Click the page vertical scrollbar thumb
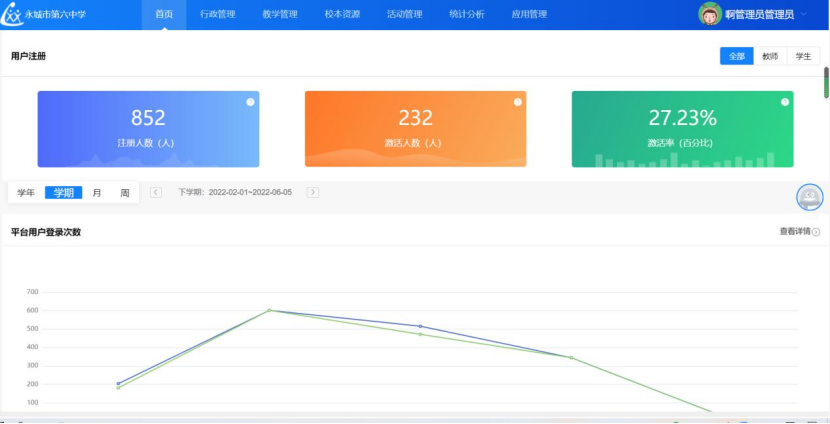 click(826, 83)
